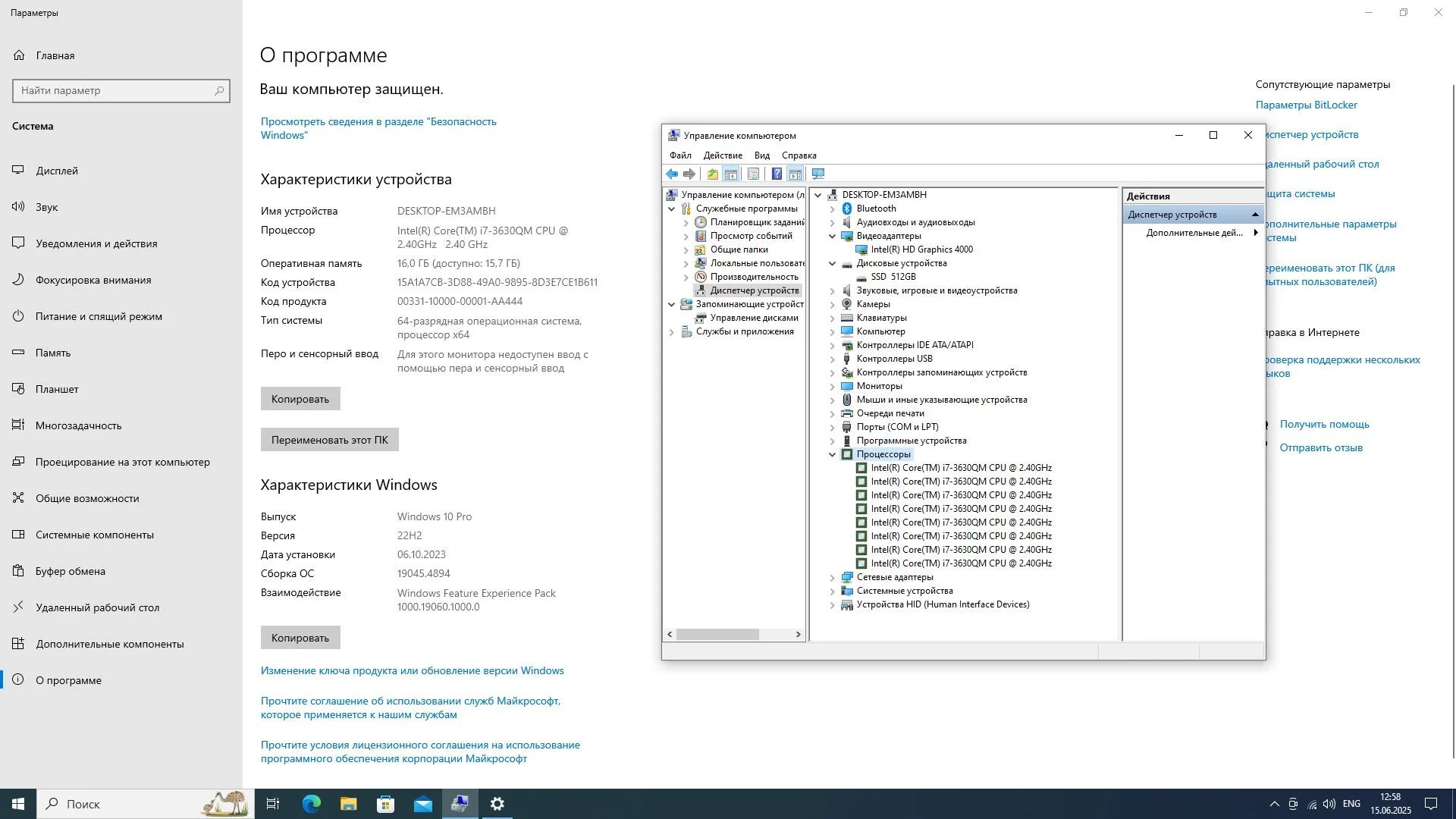Click right arrow of console tree horizontal scrollbar
Screen dimensions: 1456x819
pyautogui.click(x=798, y=635)
